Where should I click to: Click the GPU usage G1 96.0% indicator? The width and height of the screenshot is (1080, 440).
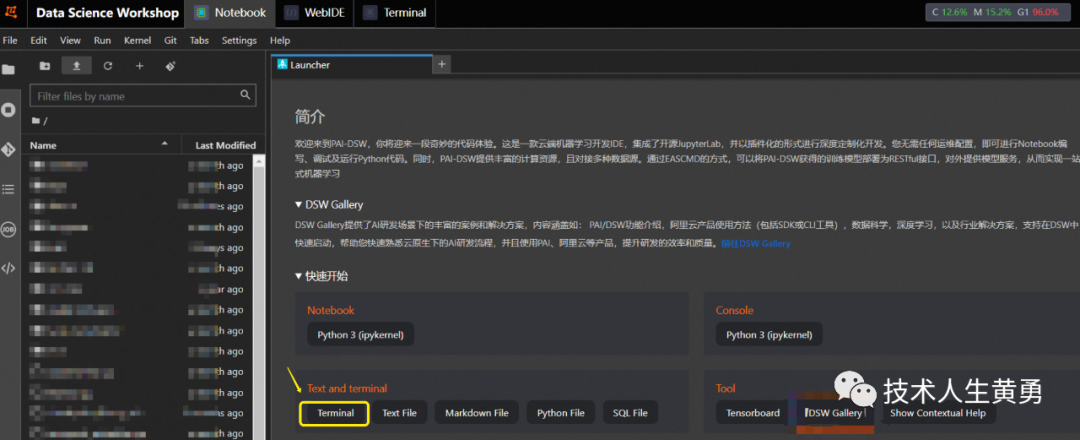click(1037, 12)
